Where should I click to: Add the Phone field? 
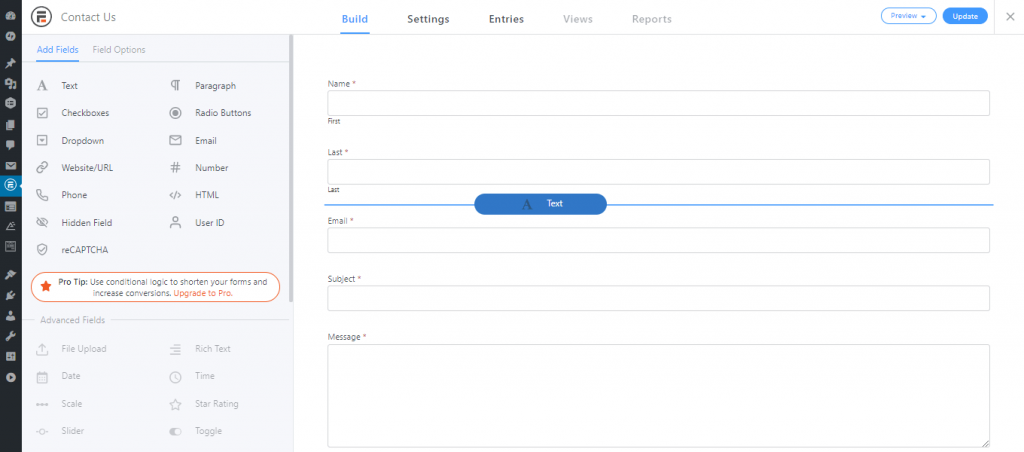coord(61,195)
